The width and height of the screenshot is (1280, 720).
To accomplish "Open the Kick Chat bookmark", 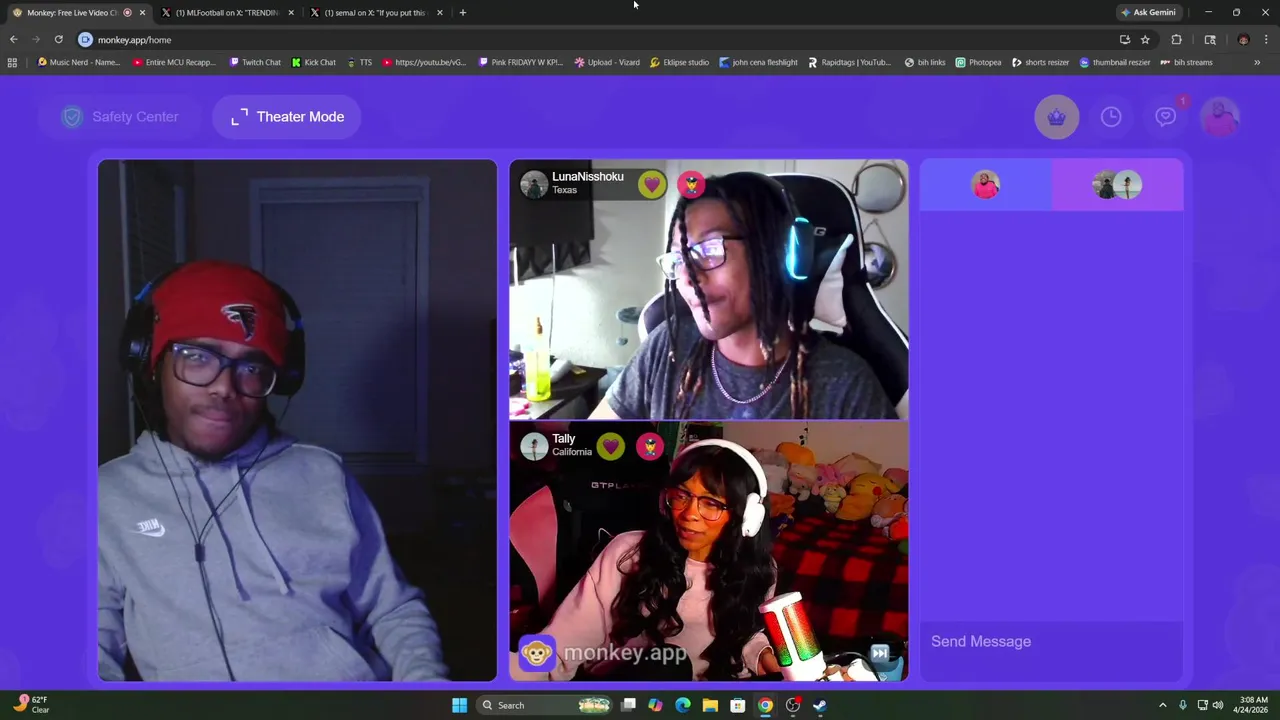I will pos(314,62).
